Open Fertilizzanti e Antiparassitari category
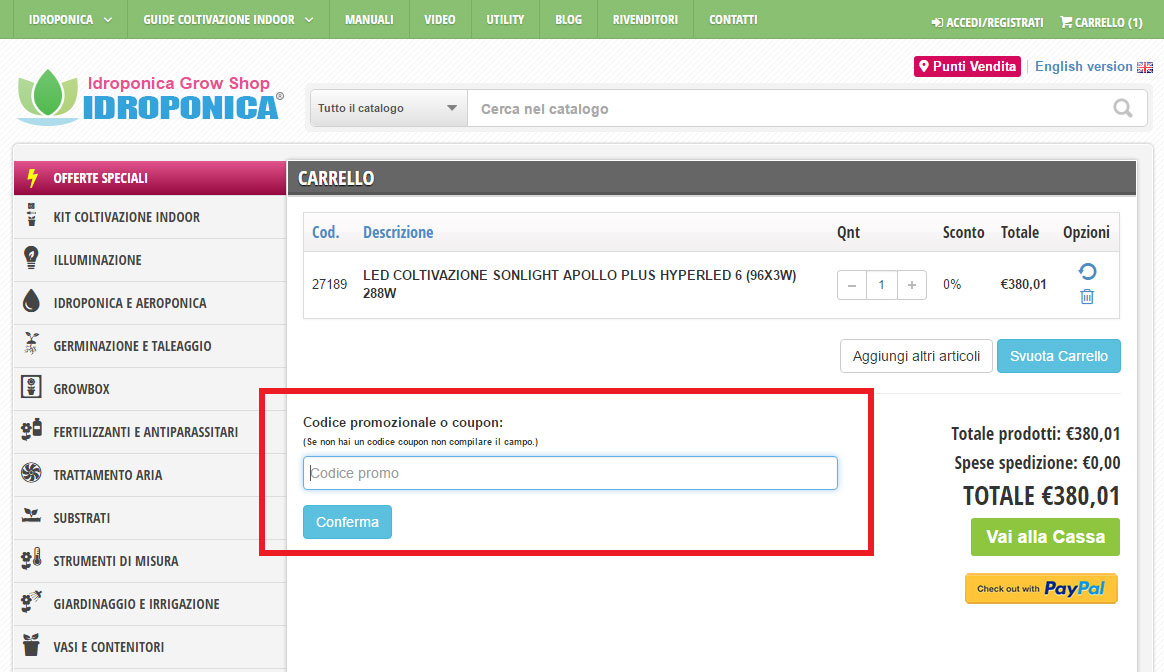 click(150, 432)
